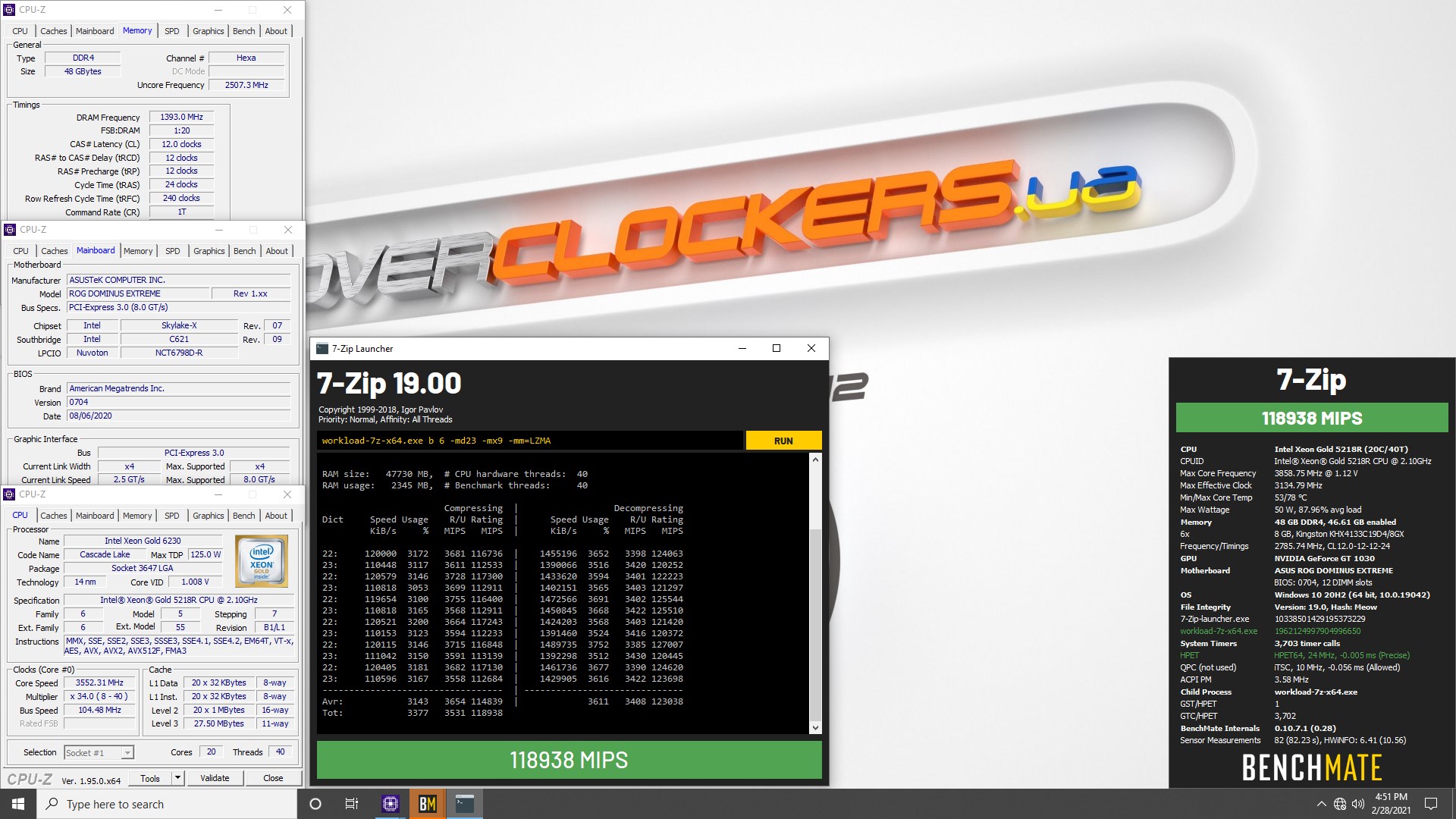Click the Max TDP value 125.0 W
Viewport: 1456px width, 819px height.
click(x=206, y=554)
